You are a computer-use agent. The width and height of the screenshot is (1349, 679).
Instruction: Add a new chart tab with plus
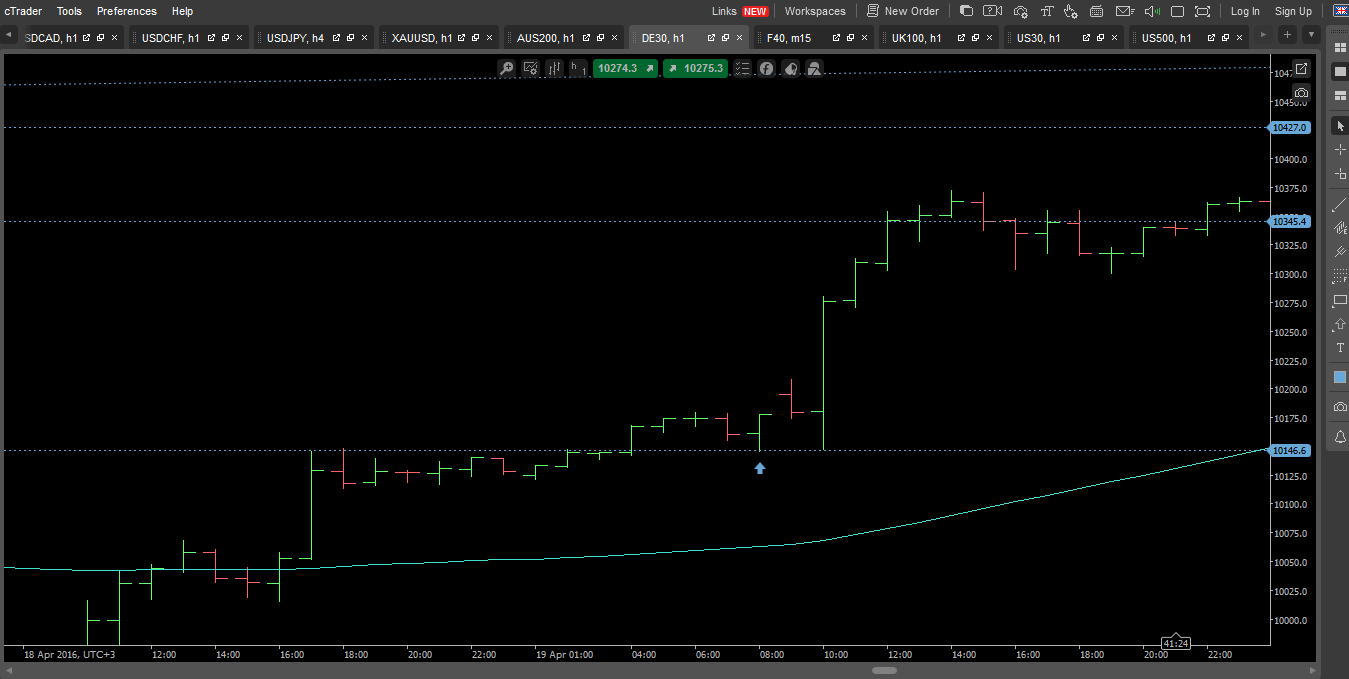point(1288,35)
